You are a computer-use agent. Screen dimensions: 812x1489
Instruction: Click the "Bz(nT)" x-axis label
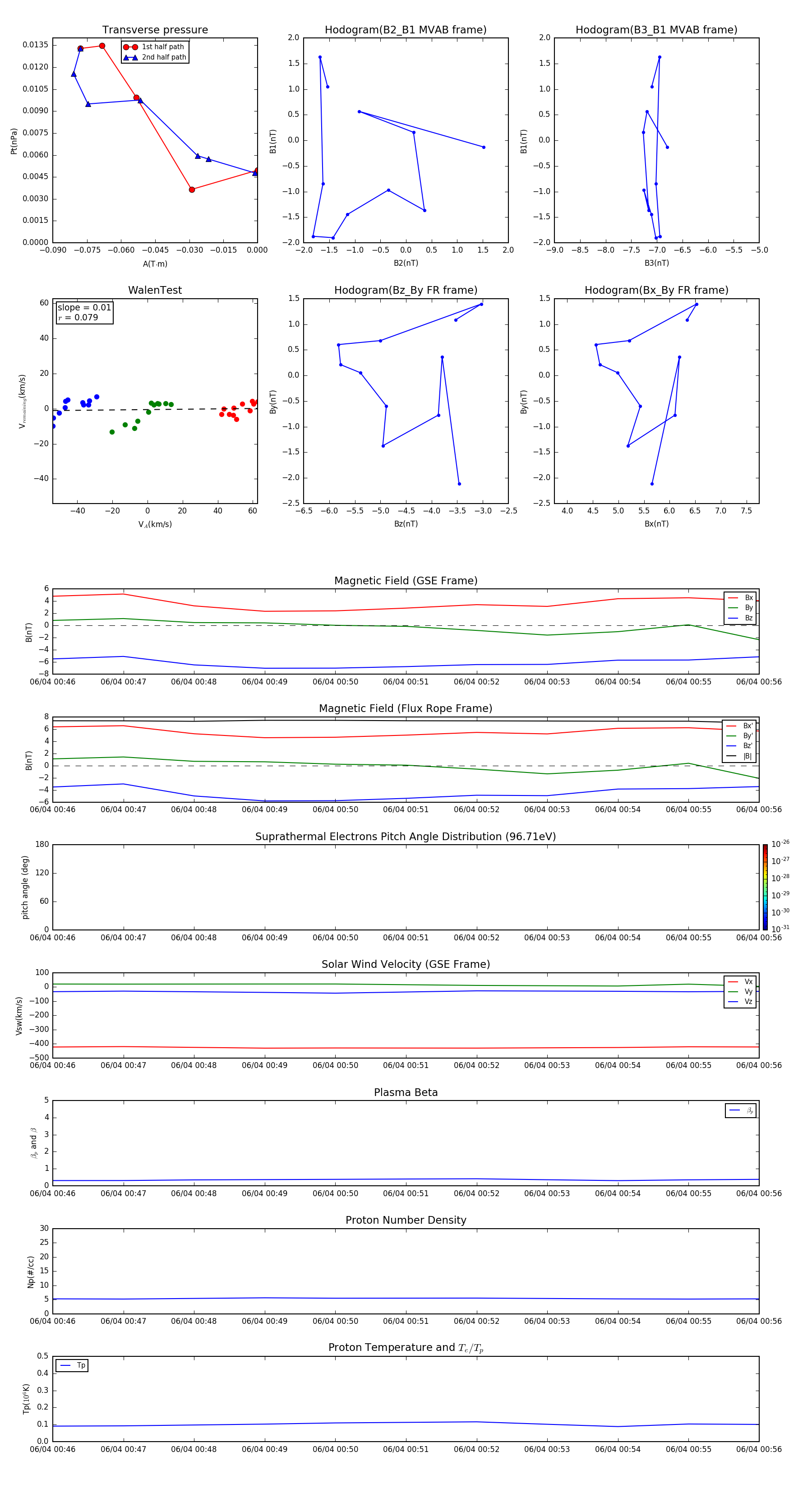406,524
